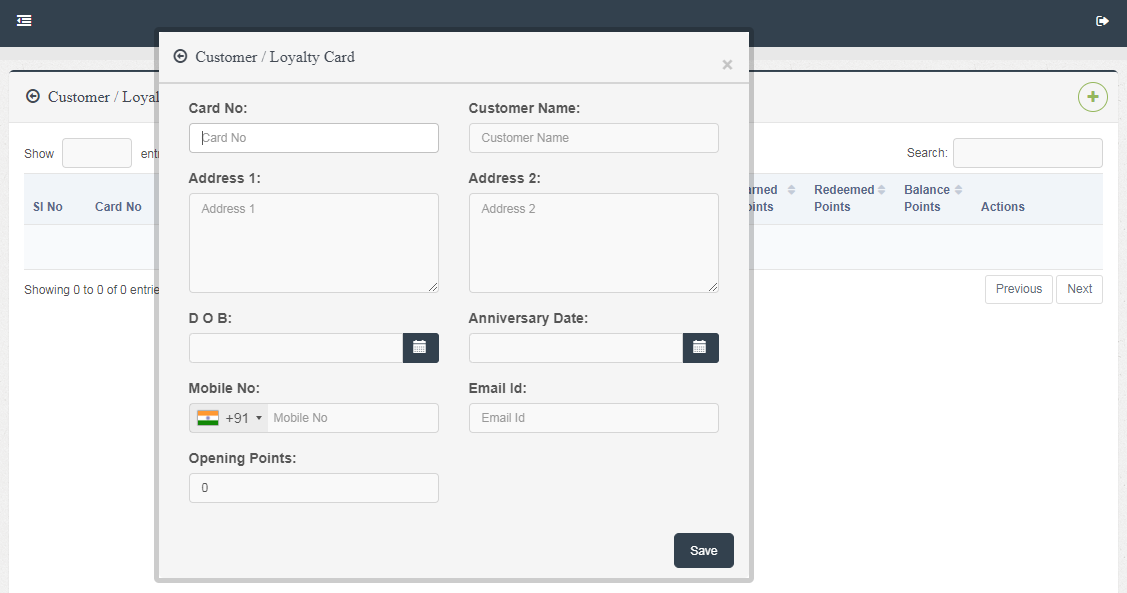Open the Show entries selector
The height and width of the screenshot is (593, 1127).
[96, 153]
